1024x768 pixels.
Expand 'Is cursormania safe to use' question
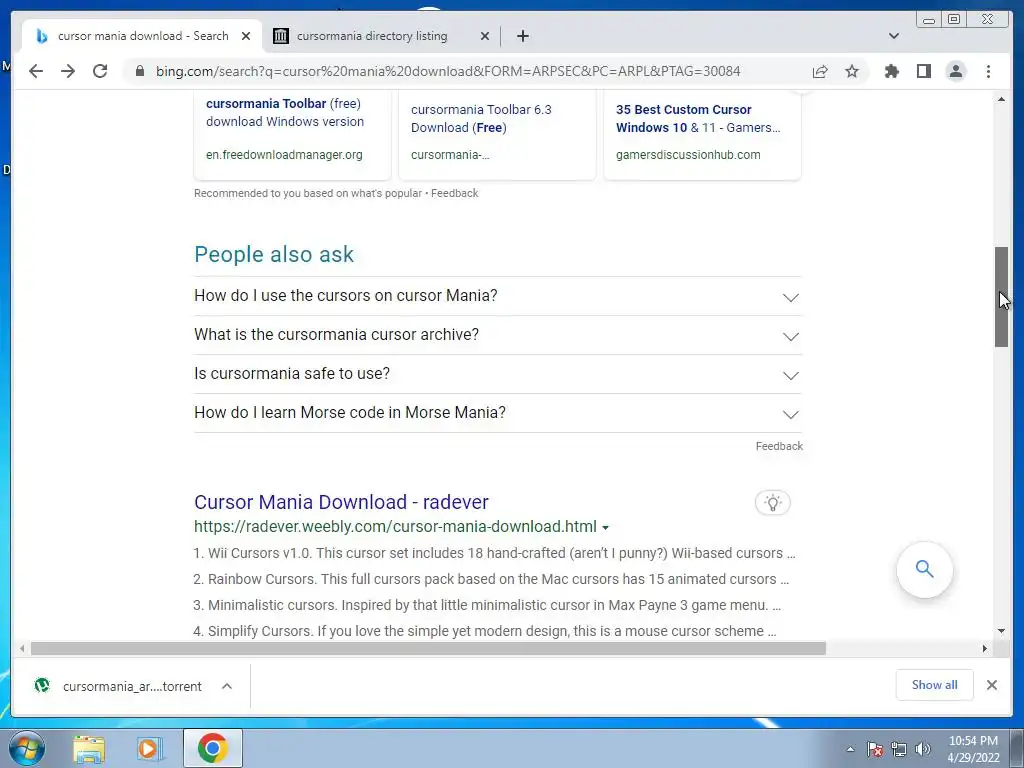497,374
